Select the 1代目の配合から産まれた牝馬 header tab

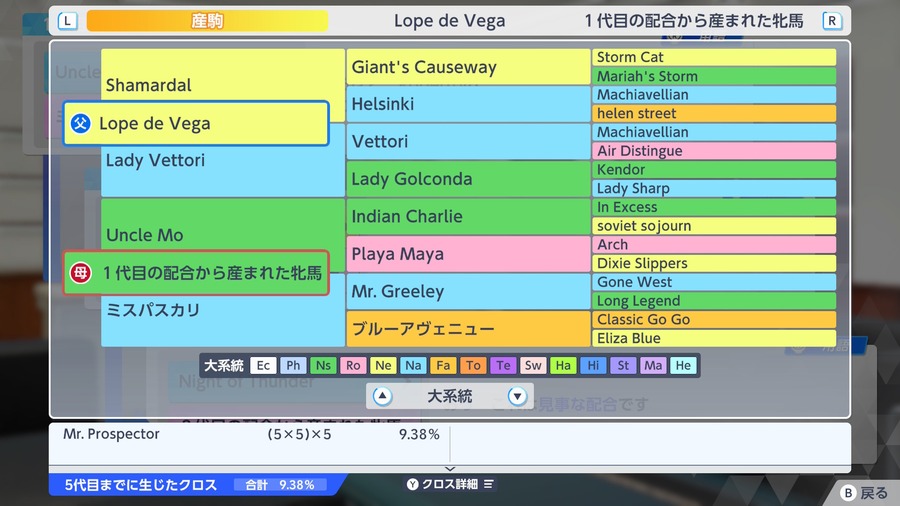pos(694,21)
